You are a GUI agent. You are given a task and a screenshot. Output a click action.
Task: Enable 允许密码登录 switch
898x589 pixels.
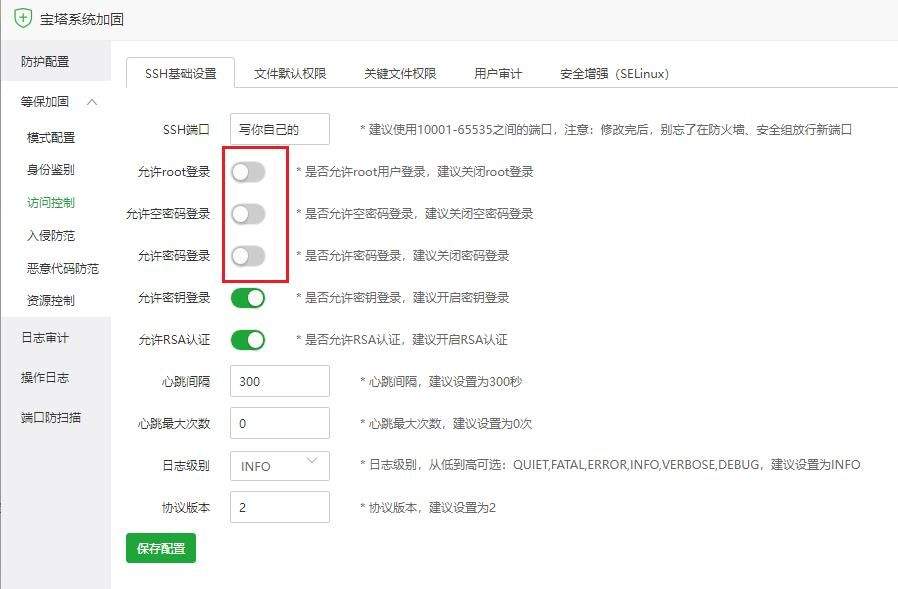(x=248, y=256)
